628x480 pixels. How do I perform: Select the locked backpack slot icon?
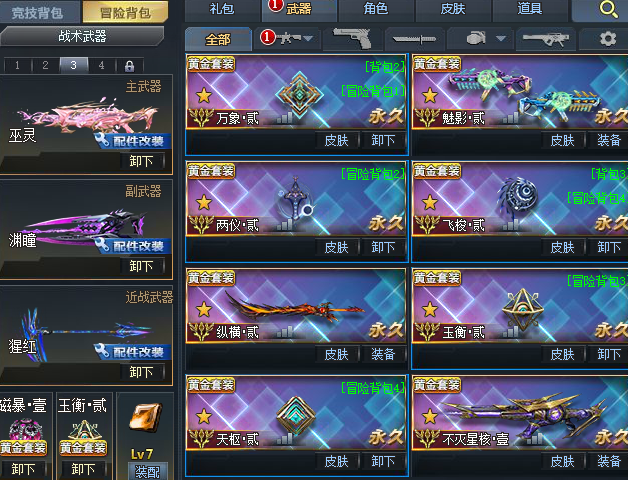pos(129,66)
